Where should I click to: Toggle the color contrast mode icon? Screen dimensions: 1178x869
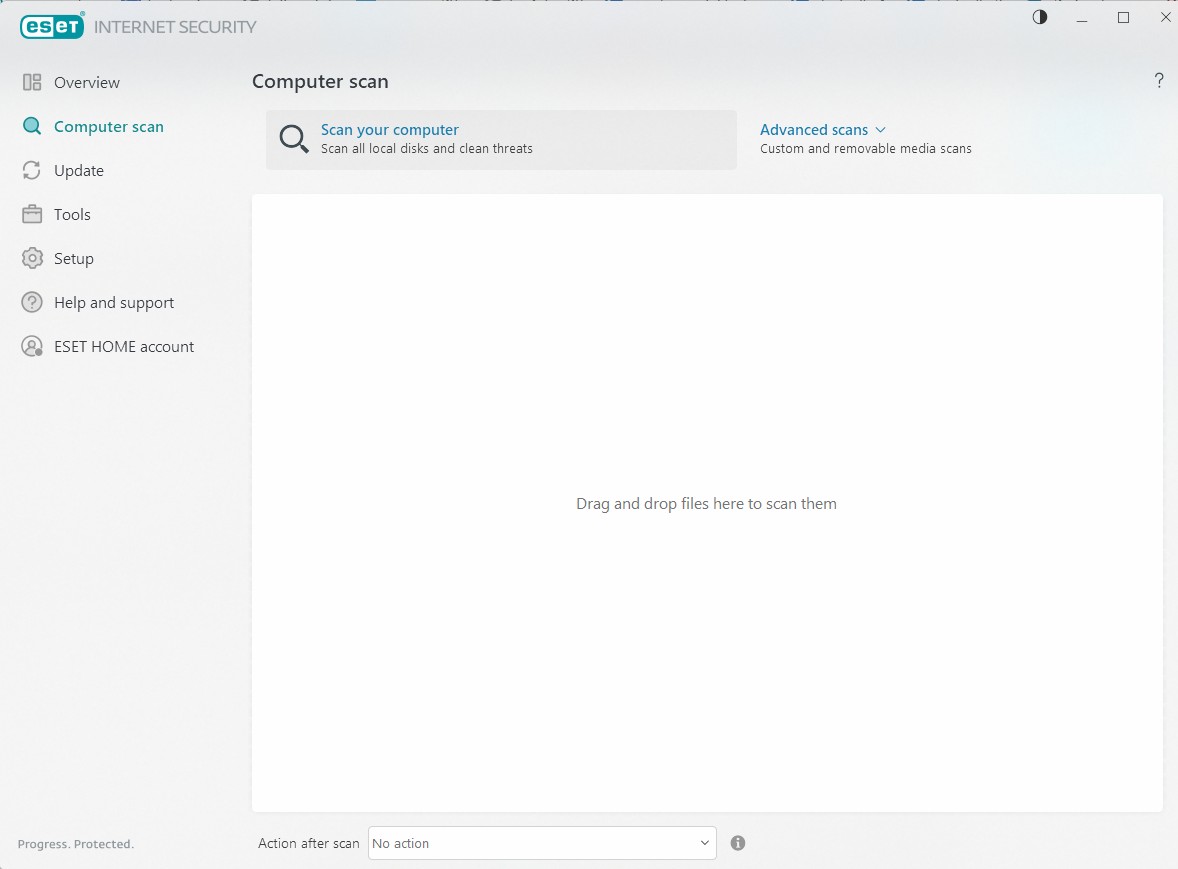point(1040,17)
